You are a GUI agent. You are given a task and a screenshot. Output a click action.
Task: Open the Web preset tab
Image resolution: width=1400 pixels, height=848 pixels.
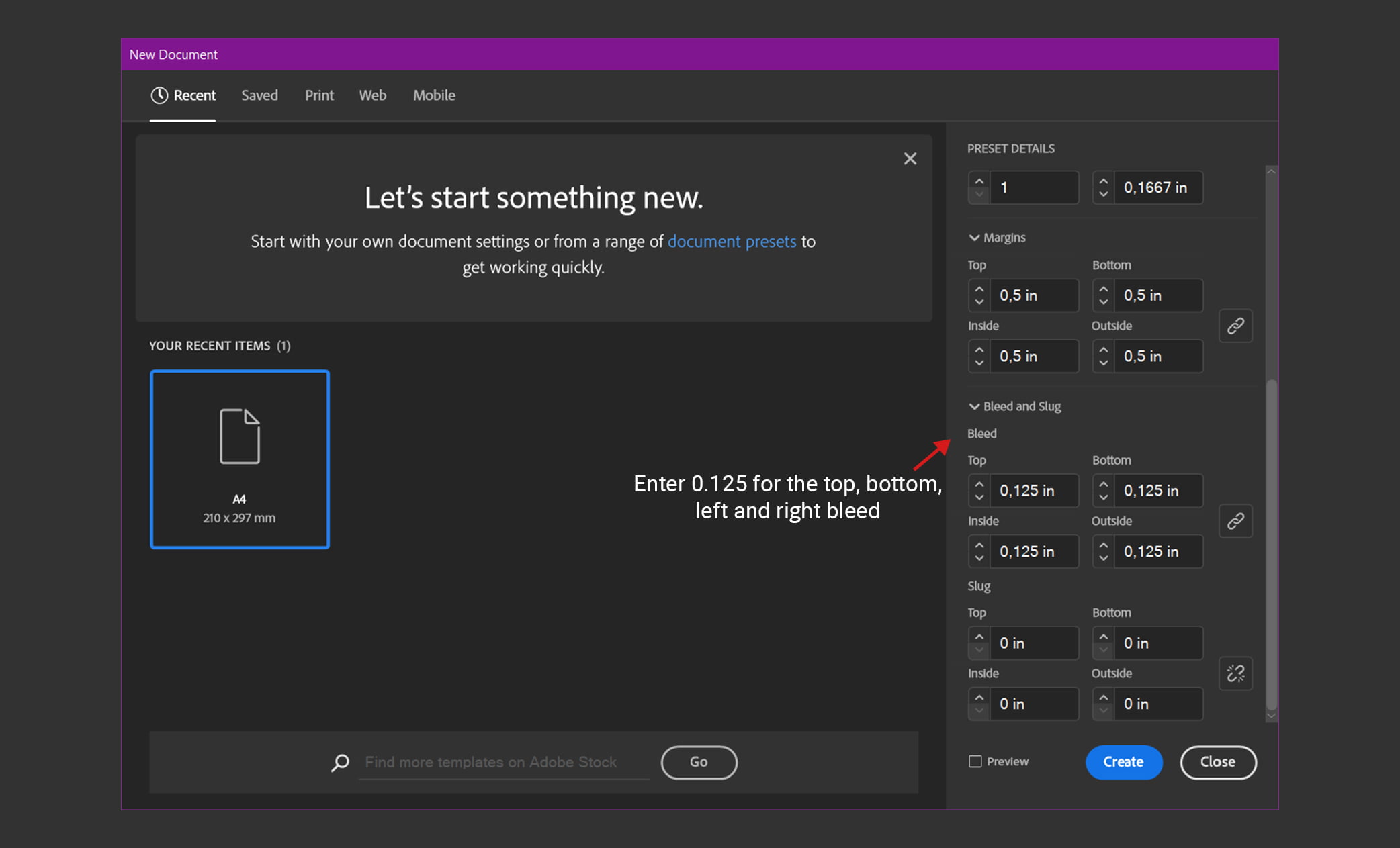coord(374,95)
